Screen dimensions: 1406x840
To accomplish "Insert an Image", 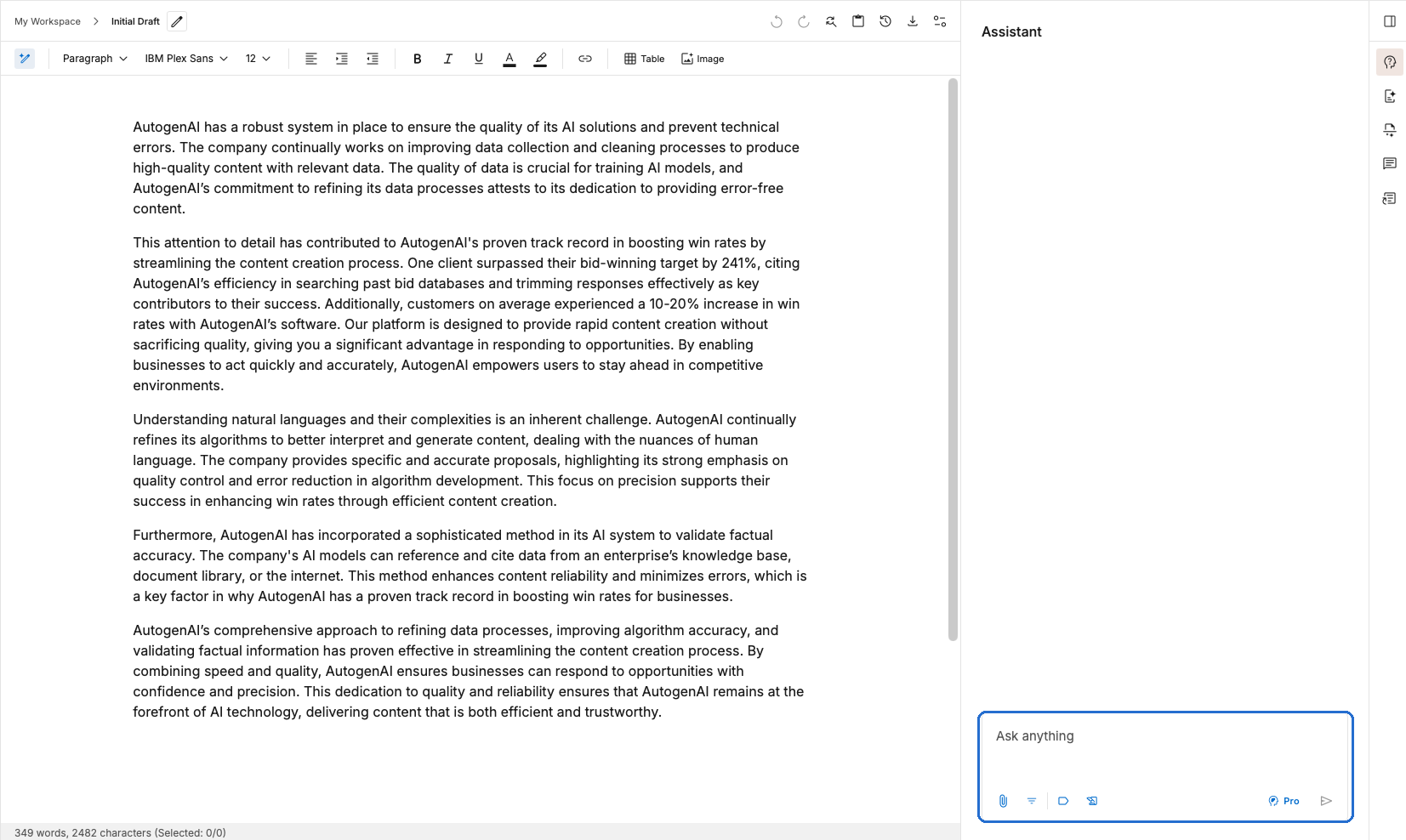I will [703, 59].
